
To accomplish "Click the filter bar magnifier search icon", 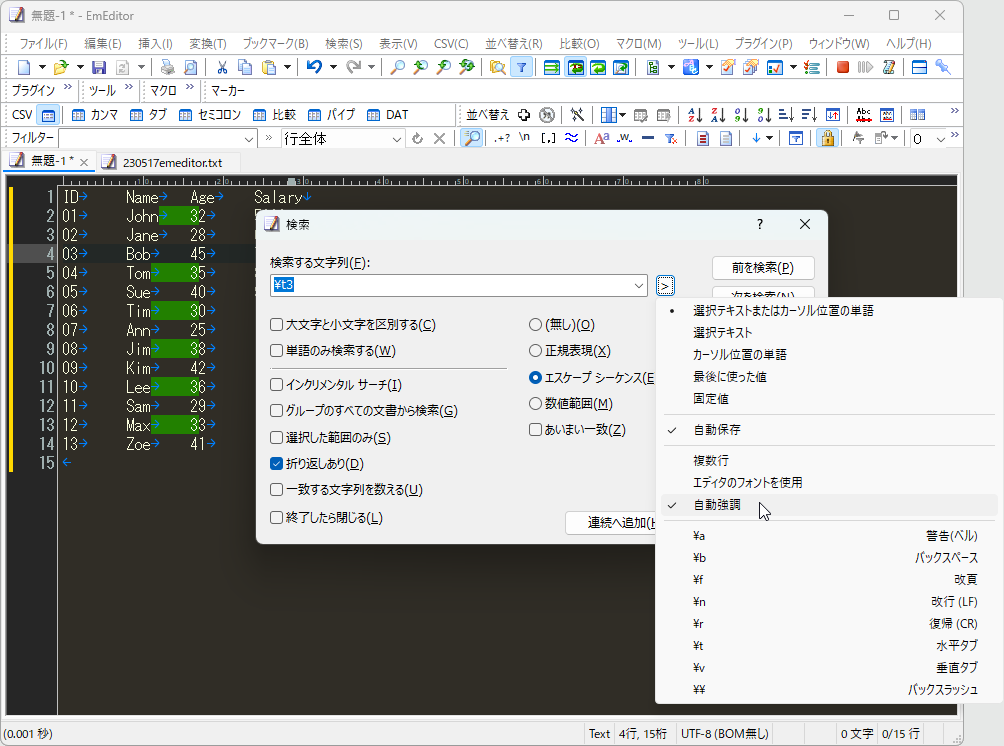I will point(471,138).
